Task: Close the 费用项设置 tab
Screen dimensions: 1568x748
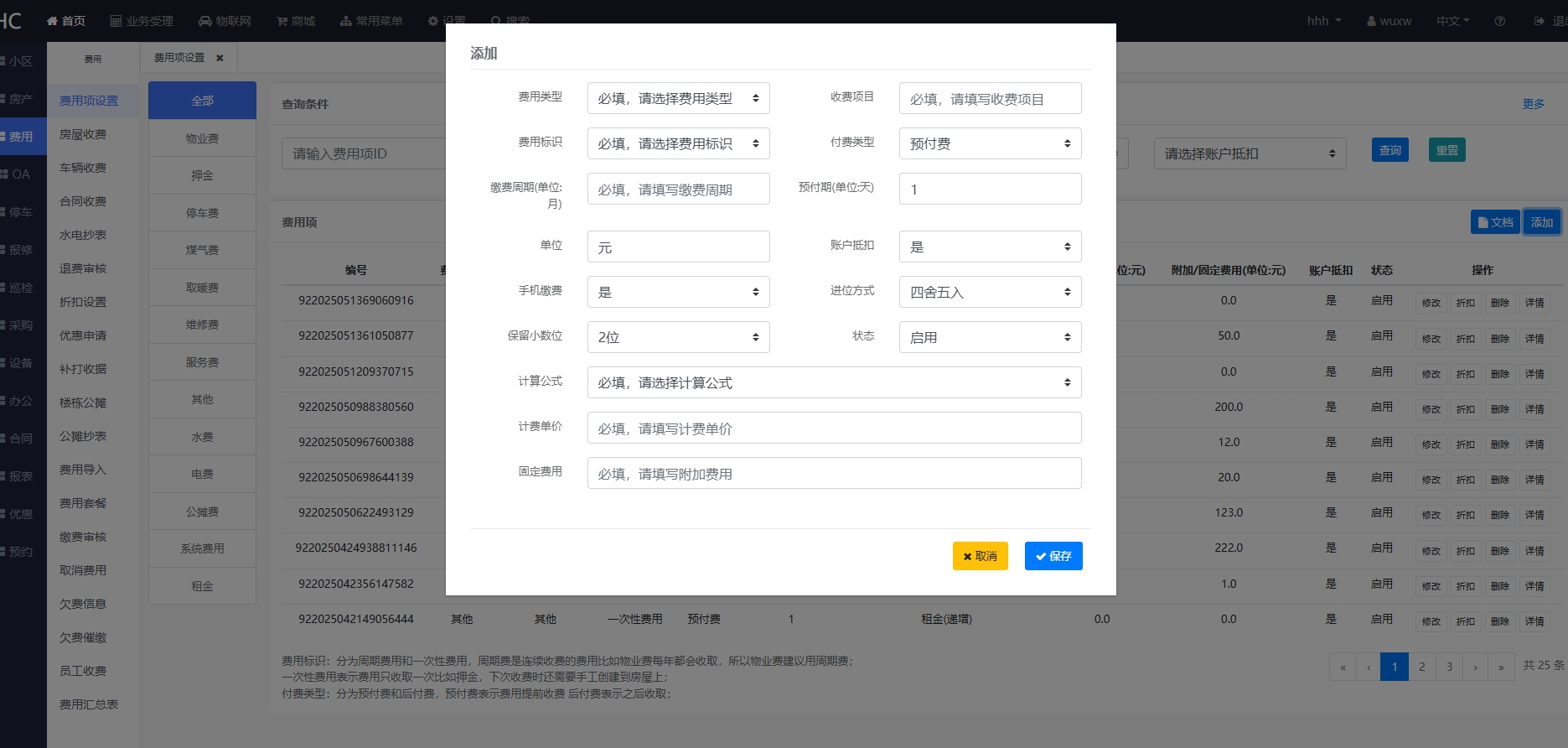Action: pyautogui.click(x=220, y=58)
